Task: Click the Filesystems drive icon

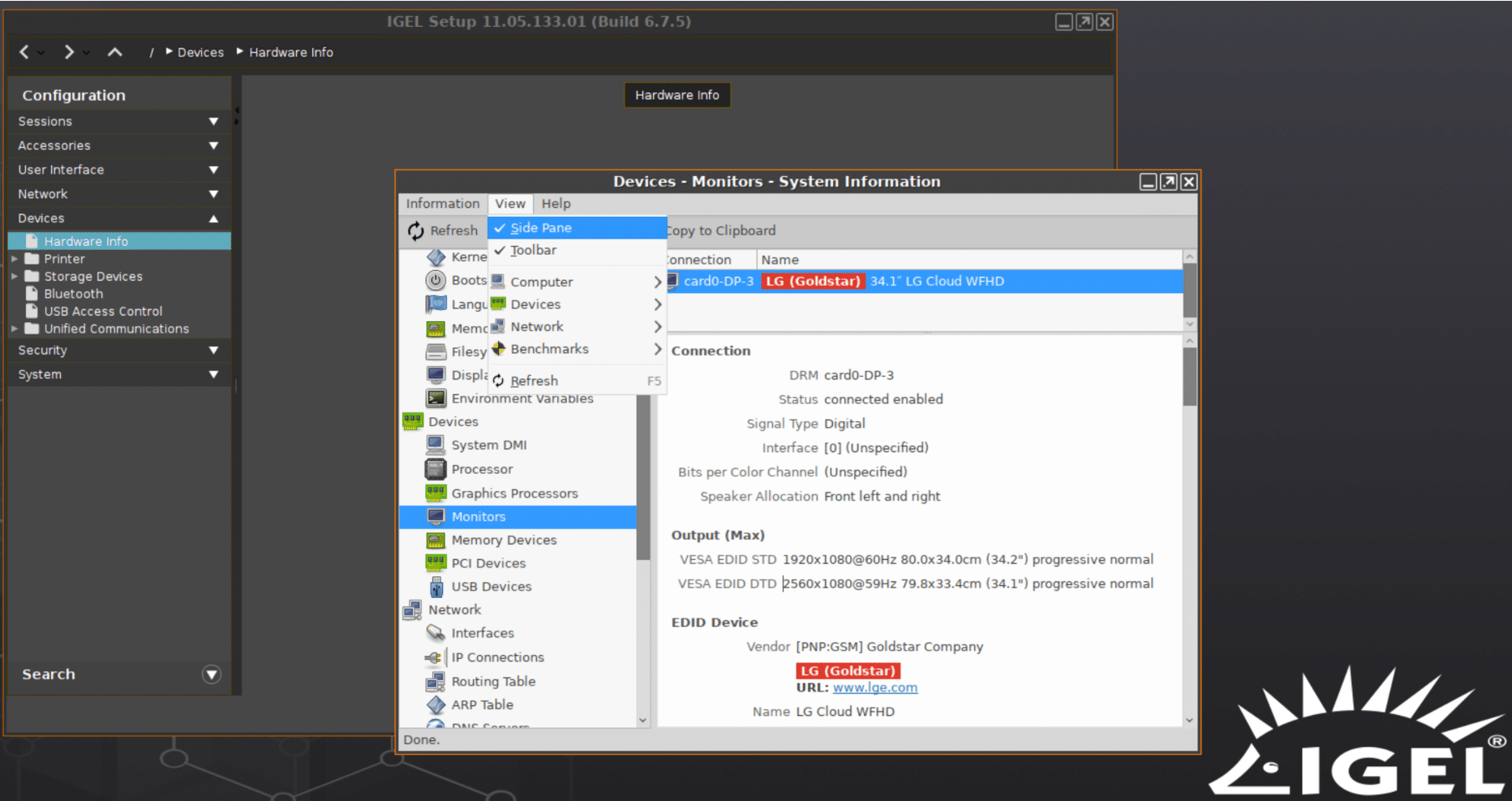Action: pyautogui.click(x=436, y=351)
